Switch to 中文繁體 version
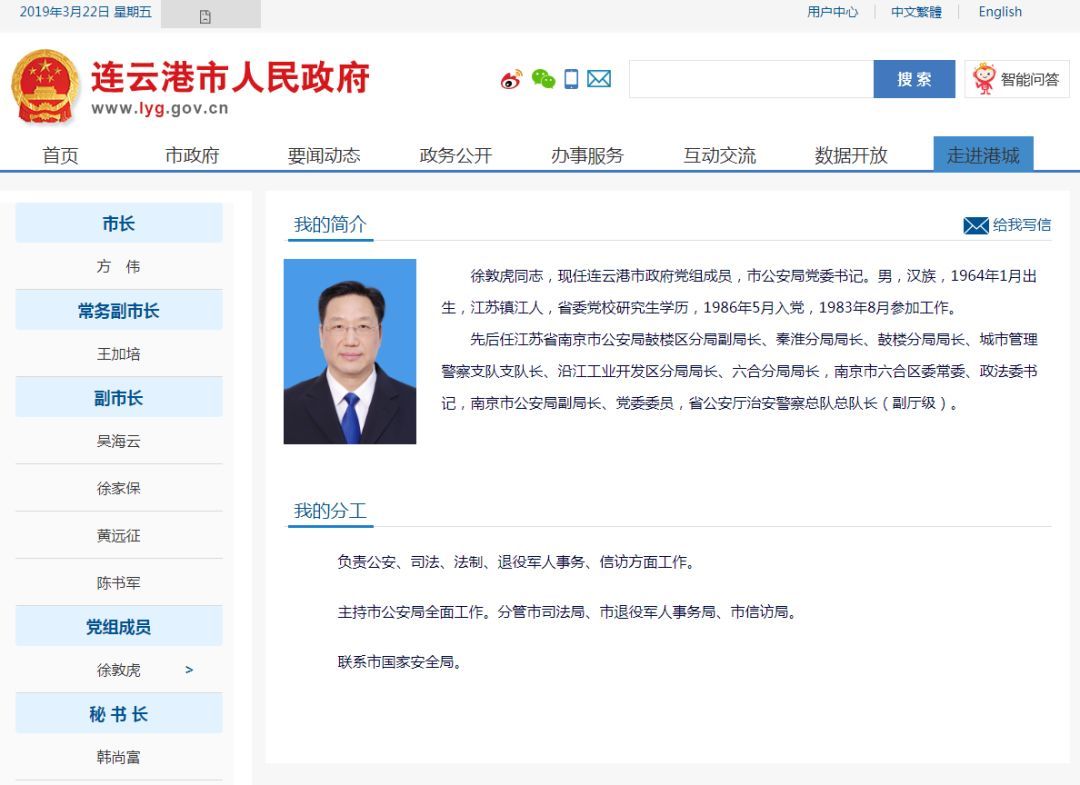Screen dimensions: 1080x785 point(916,12)
